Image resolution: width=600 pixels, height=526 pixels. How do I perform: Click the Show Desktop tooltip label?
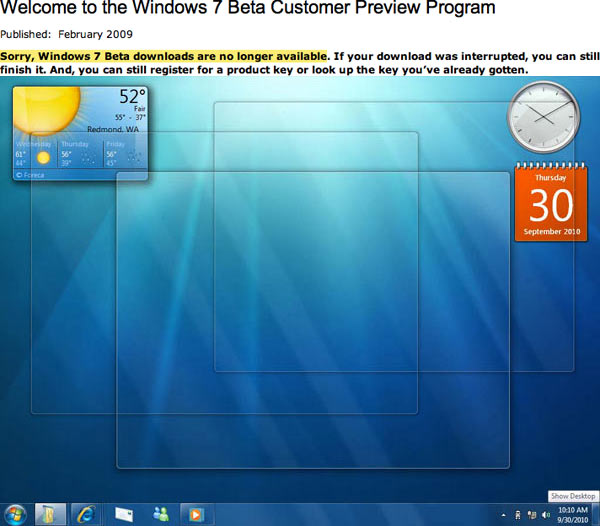(x=573, y=496)
